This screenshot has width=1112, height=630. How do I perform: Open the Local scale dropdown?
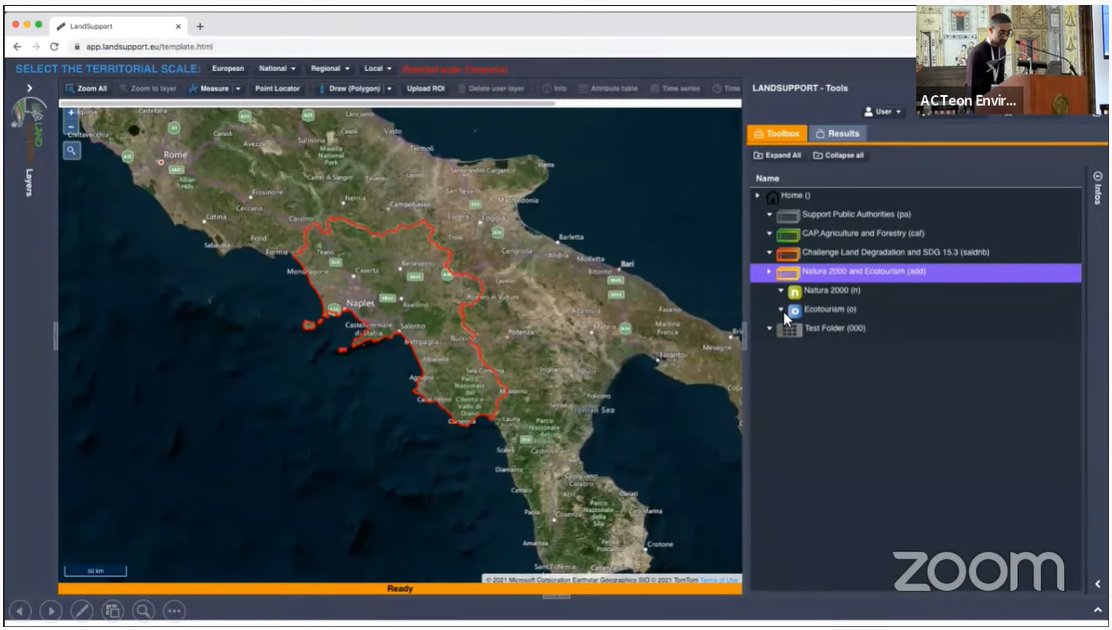(377, 69)
